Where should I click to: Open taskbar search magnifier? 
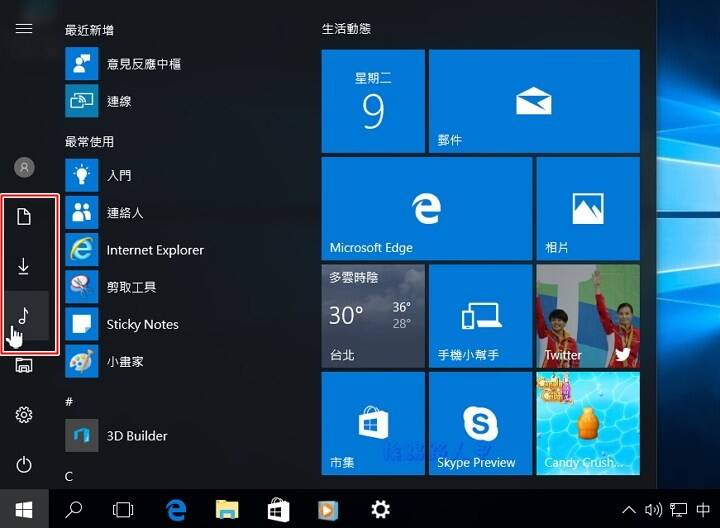coord(73,509)
